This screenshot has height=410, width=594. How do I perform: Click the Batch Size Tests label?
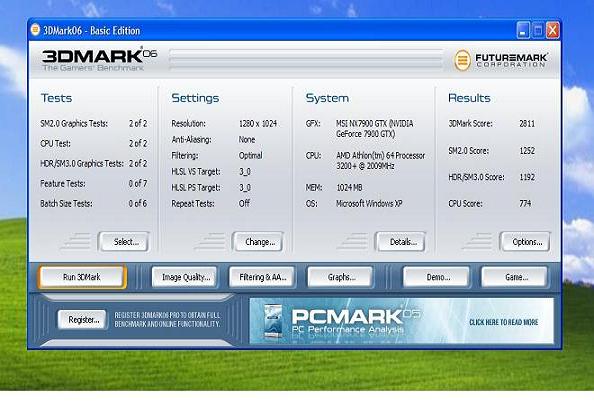pyautogui.click(x=66, y=203)
